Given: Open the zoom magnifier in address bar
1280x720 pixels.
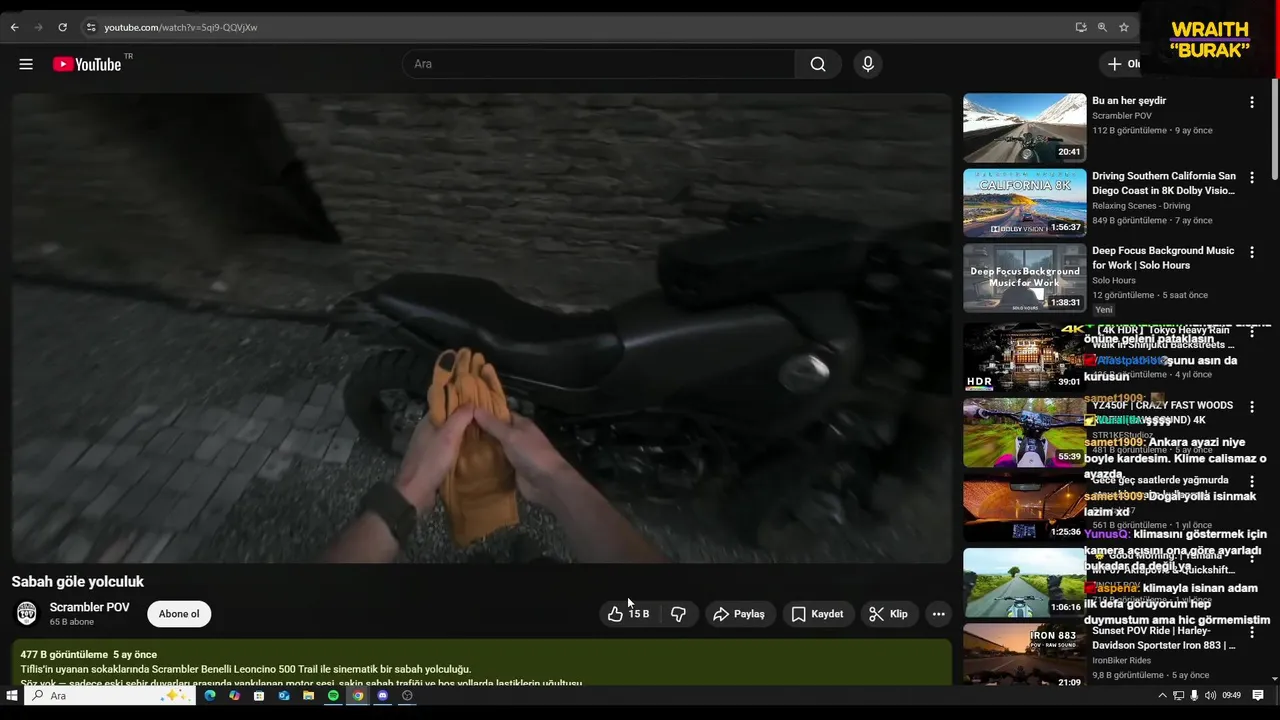Looking at the screenshot, I should 1102,27.
